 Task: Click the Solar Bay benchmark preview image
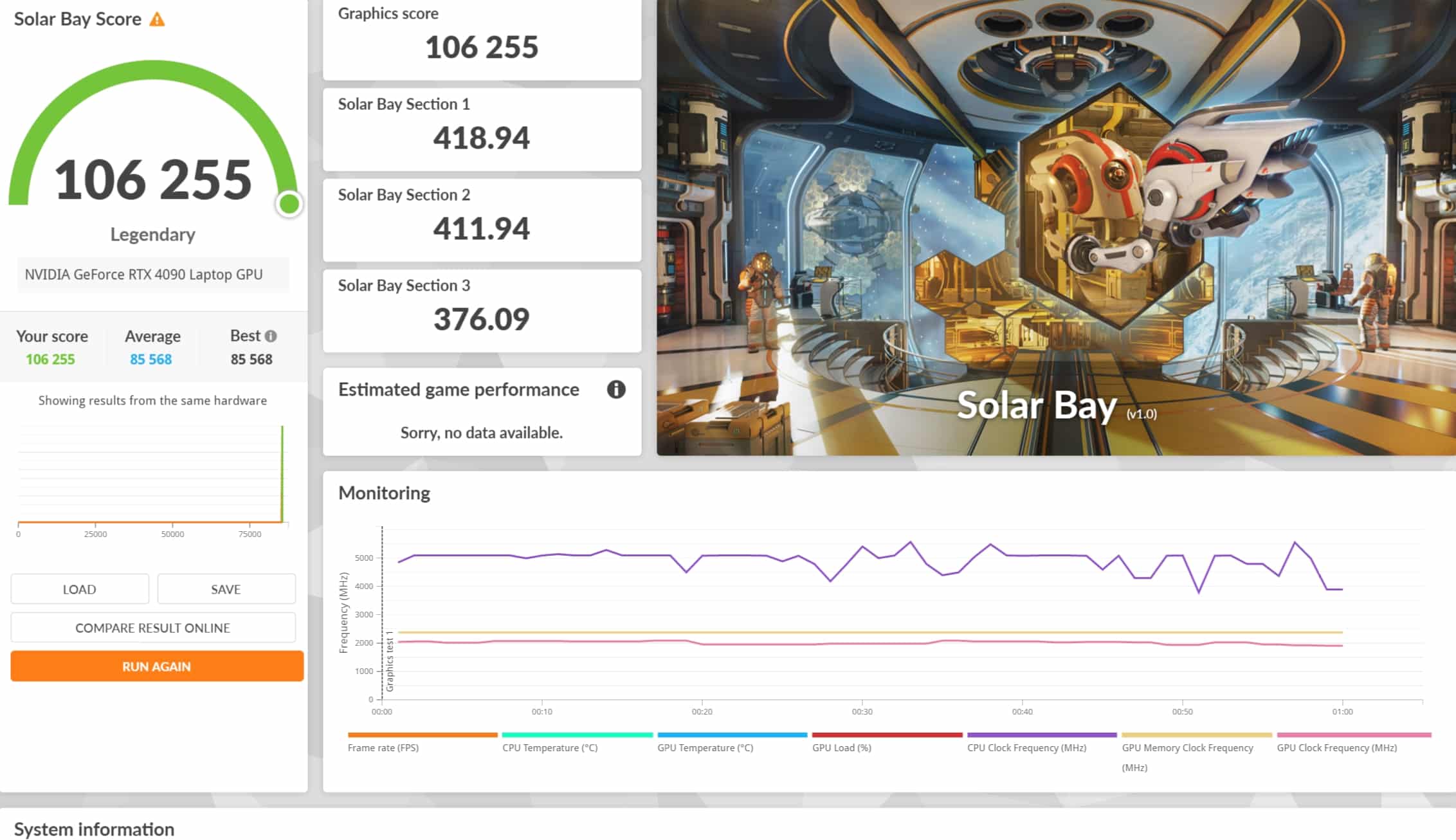1055,227
